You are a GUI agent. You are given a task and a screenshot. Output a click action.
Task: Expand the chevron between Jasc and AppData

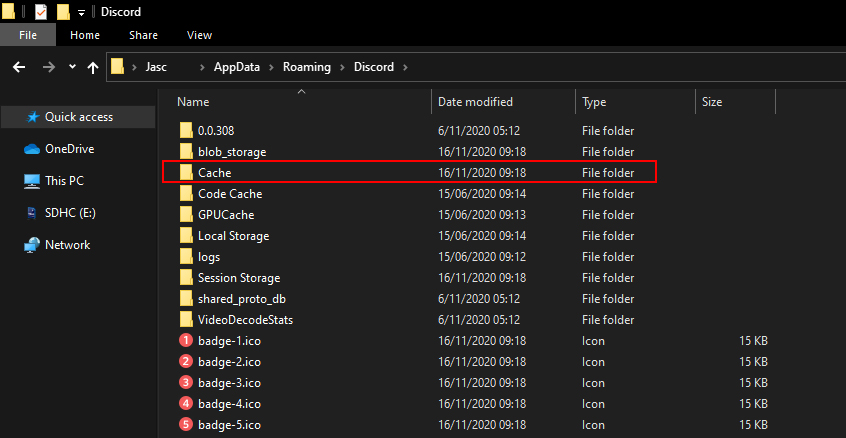202,67
